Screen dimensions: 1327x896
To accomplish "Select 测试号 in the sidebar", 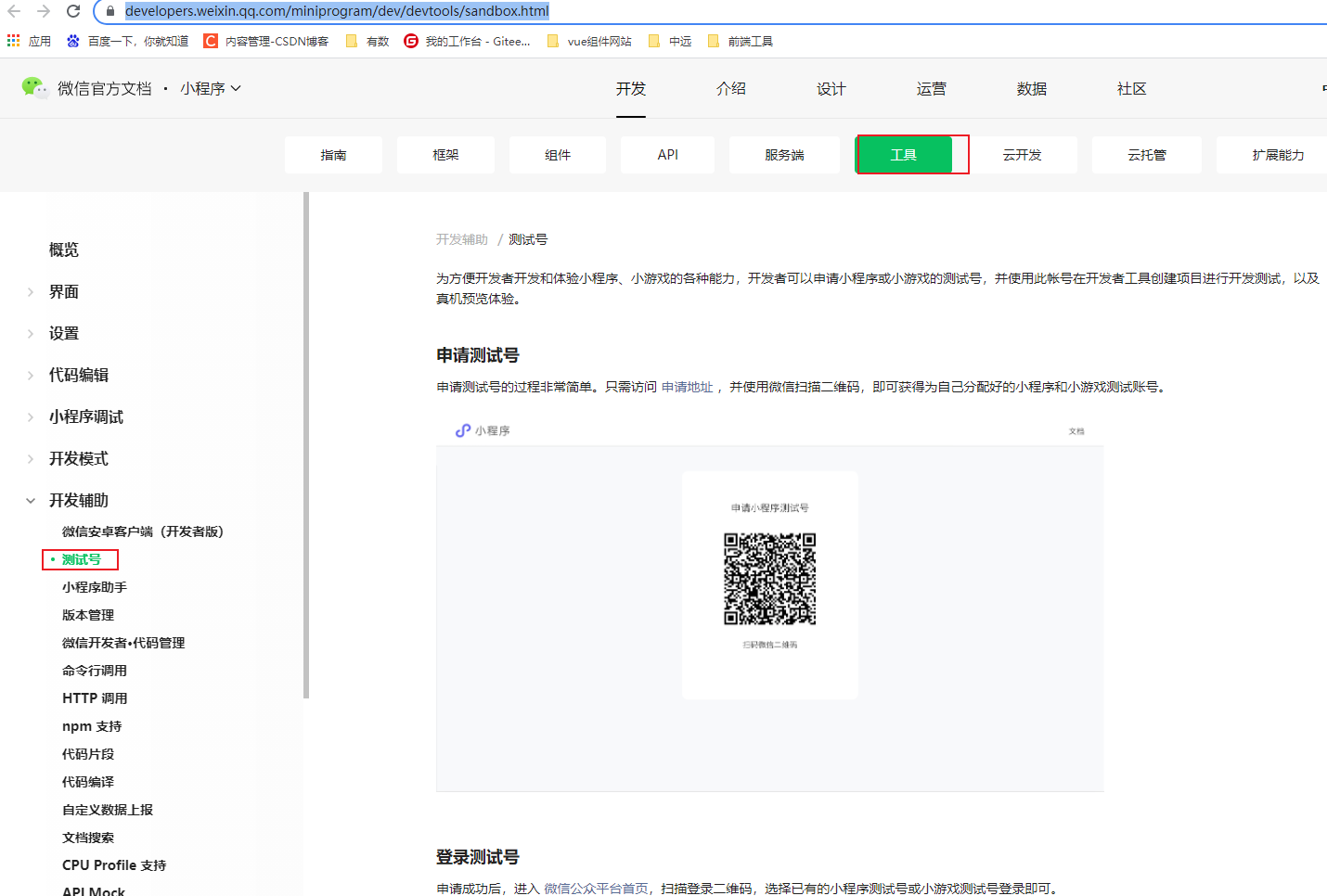I will (82, 559).
